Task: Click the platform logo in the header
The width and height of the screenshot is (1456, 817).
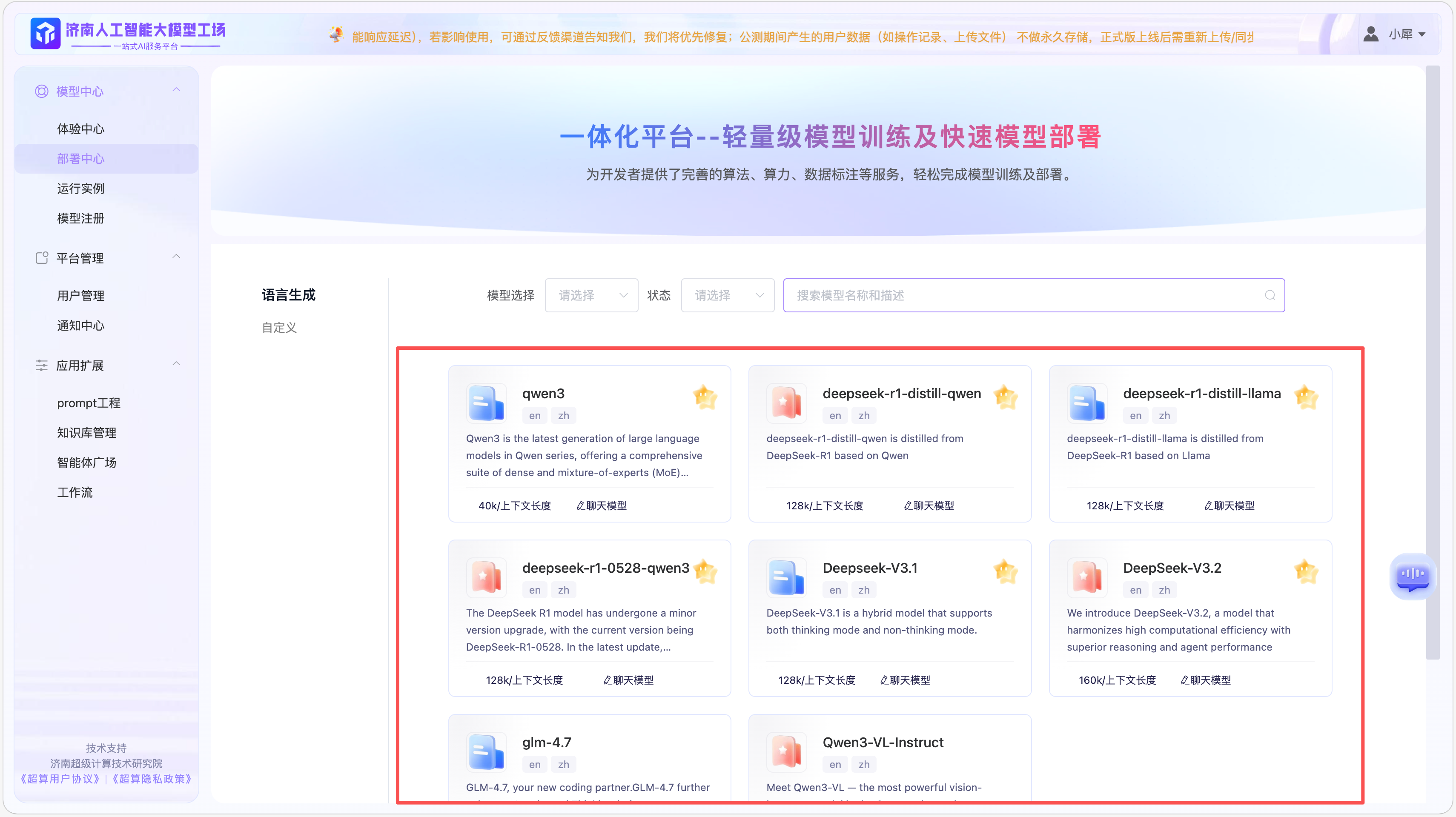Action: click(45, 33)
